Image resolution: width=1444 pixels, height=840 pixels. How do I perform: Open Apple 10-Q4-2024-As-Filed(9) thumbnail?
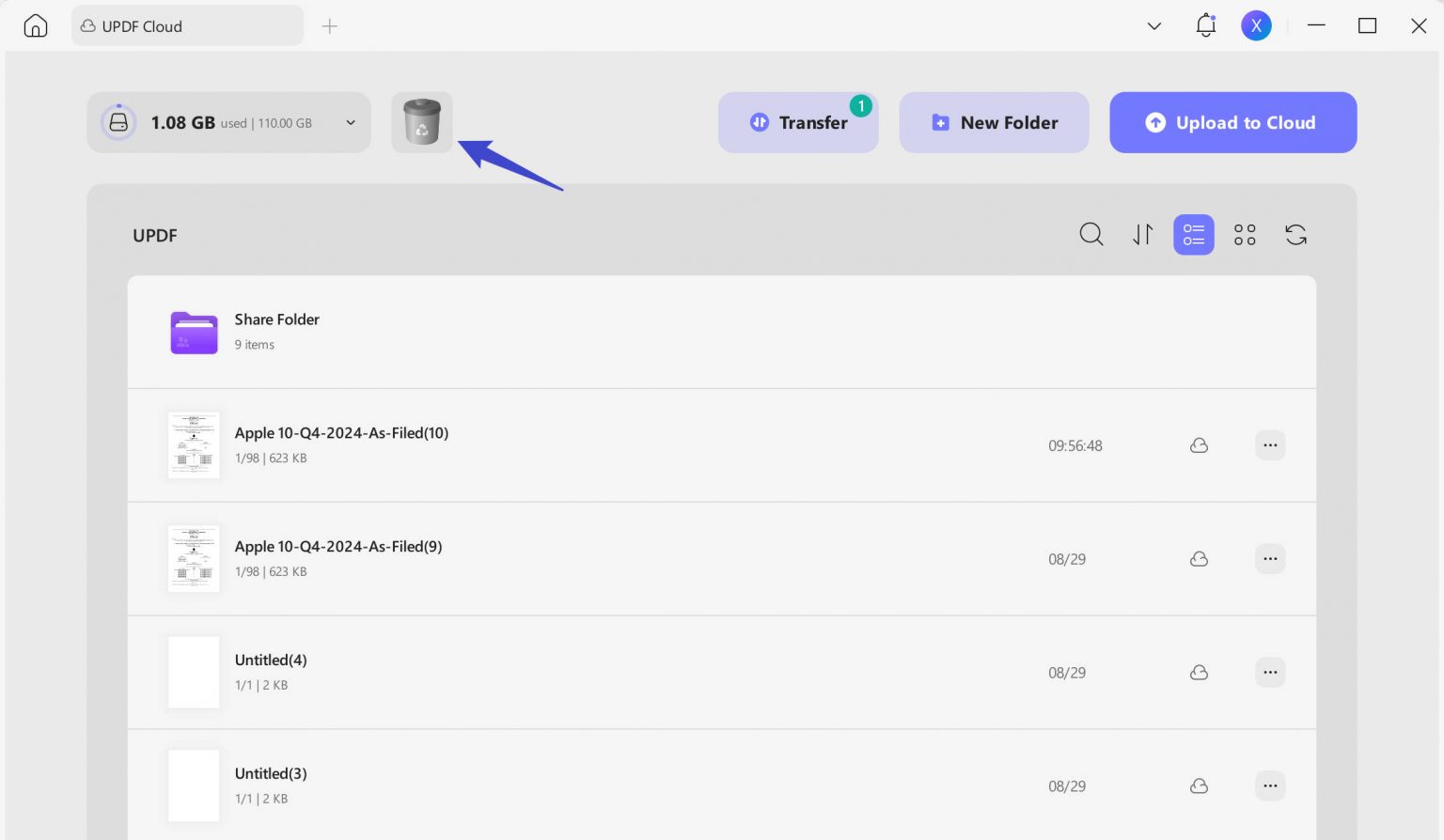(x=194, y=559)
